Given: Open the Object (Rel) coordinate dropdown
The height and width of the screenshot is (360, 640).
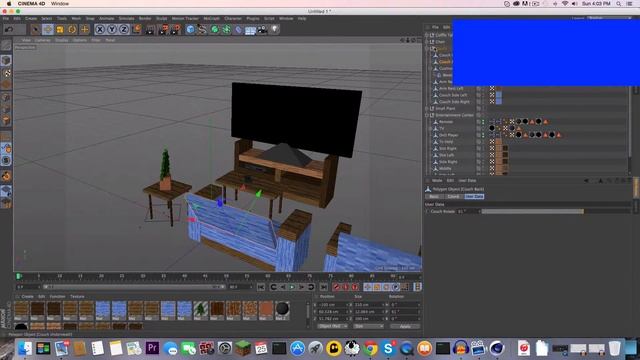Looking at the screenshot, I should [332, 326].
